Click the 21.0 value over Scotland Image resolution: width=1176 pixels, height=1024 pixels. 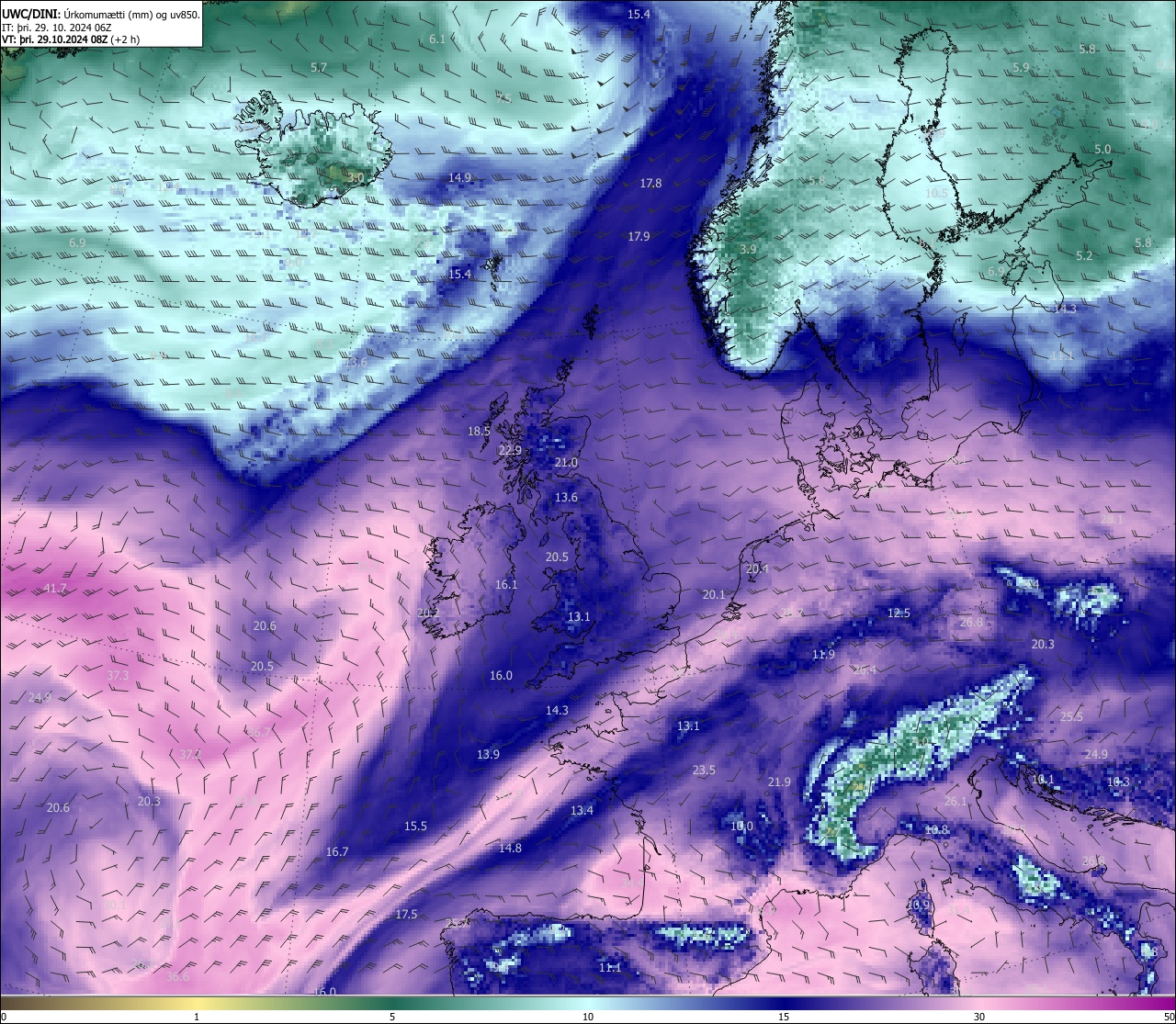566,462
